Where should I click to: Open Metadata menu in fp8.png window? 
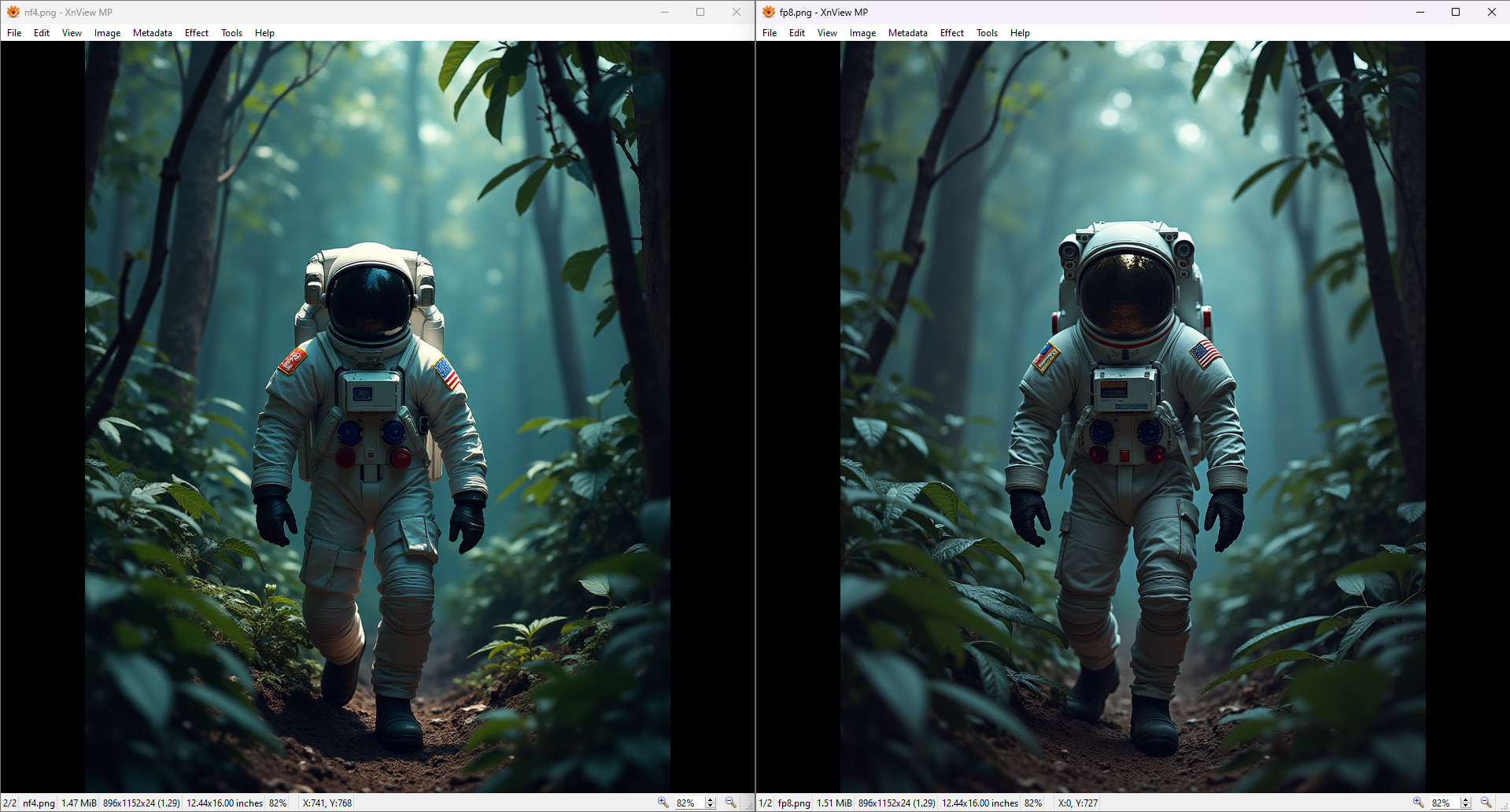tap(908, 33)
